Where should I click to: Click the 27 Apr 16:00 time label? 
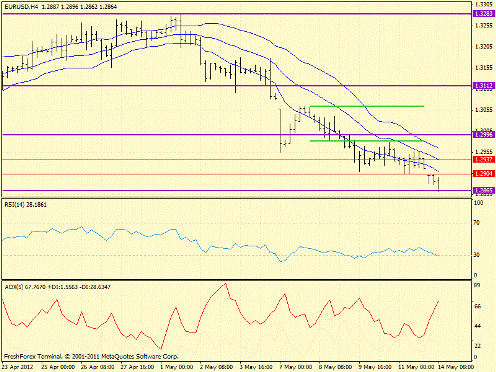(138, 367)
